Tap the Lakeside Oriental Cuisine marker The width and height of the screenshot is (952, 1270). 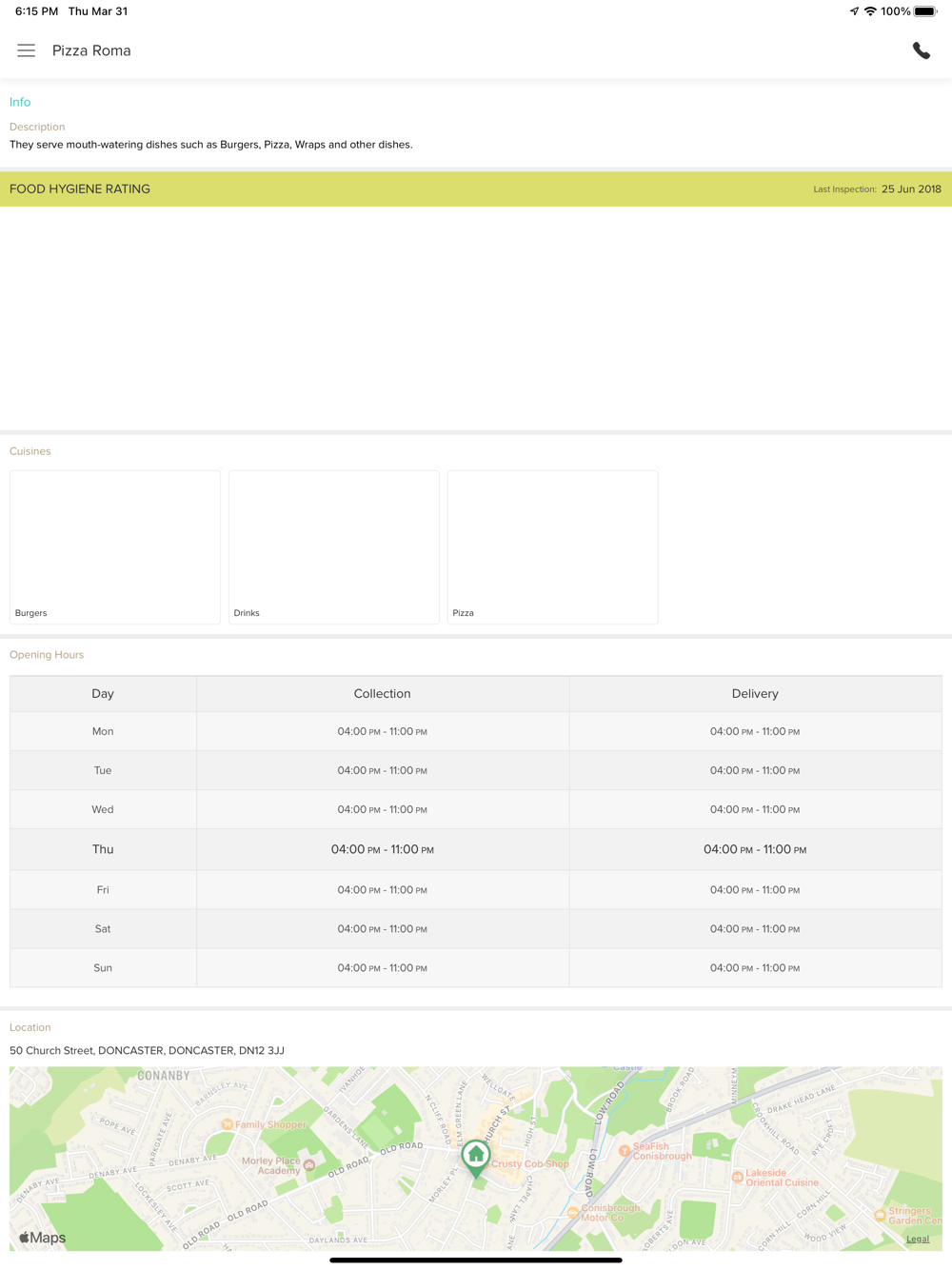[x=737, y=1178]
